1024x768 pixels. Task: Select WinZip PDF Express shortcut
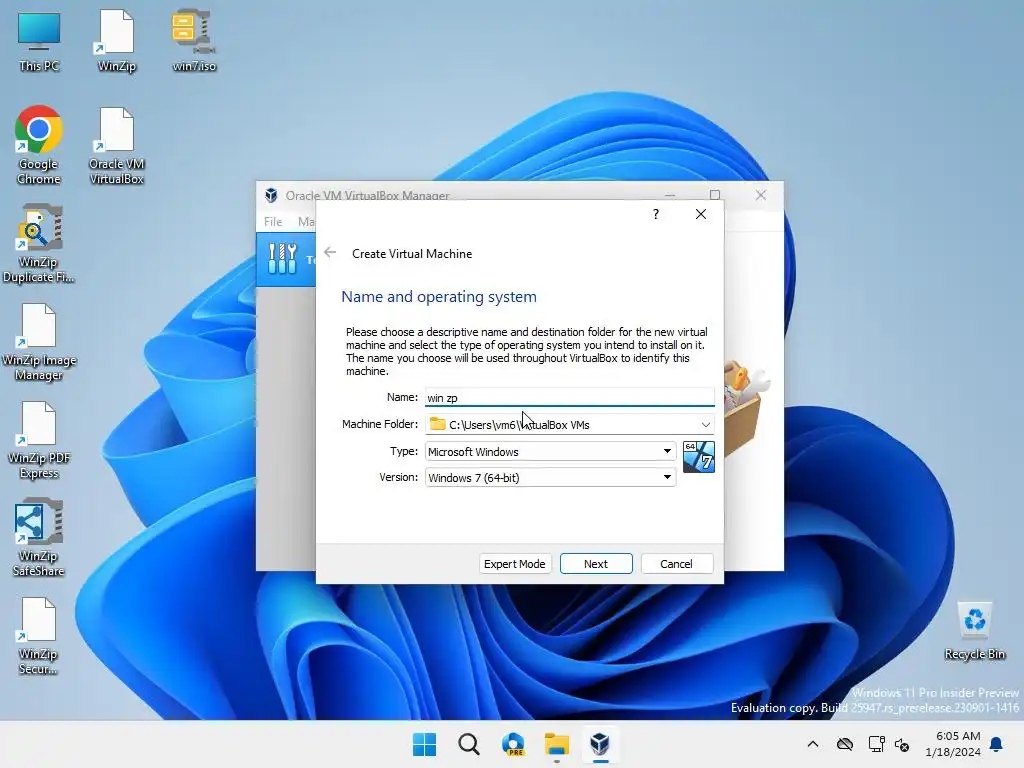tap(39, 439)
